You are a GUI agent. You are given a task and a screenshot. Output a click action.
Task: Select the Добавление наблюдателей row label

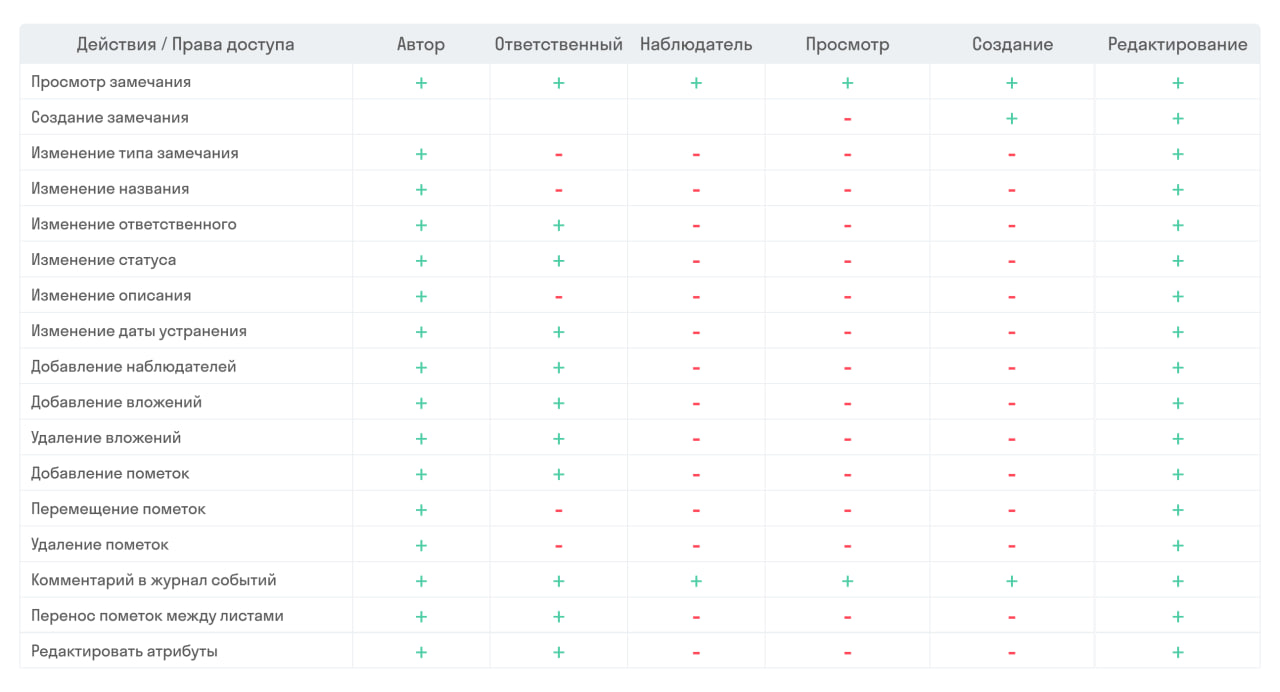133,367
